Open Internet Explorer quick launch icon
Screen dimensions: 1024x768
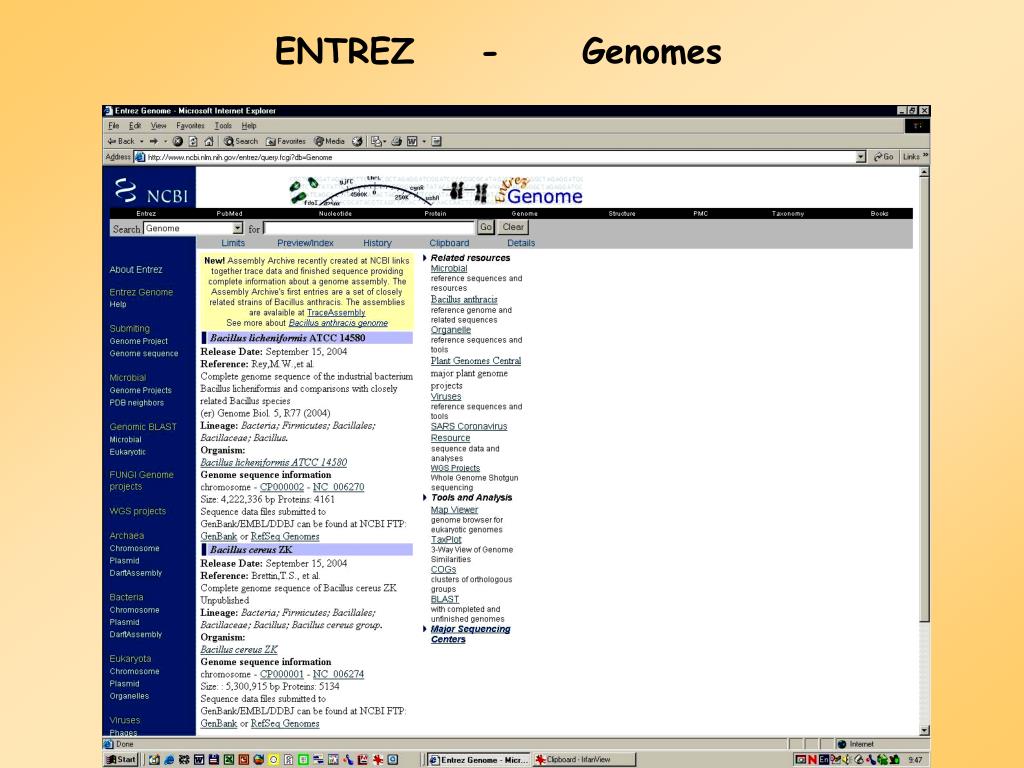[169, 760]
